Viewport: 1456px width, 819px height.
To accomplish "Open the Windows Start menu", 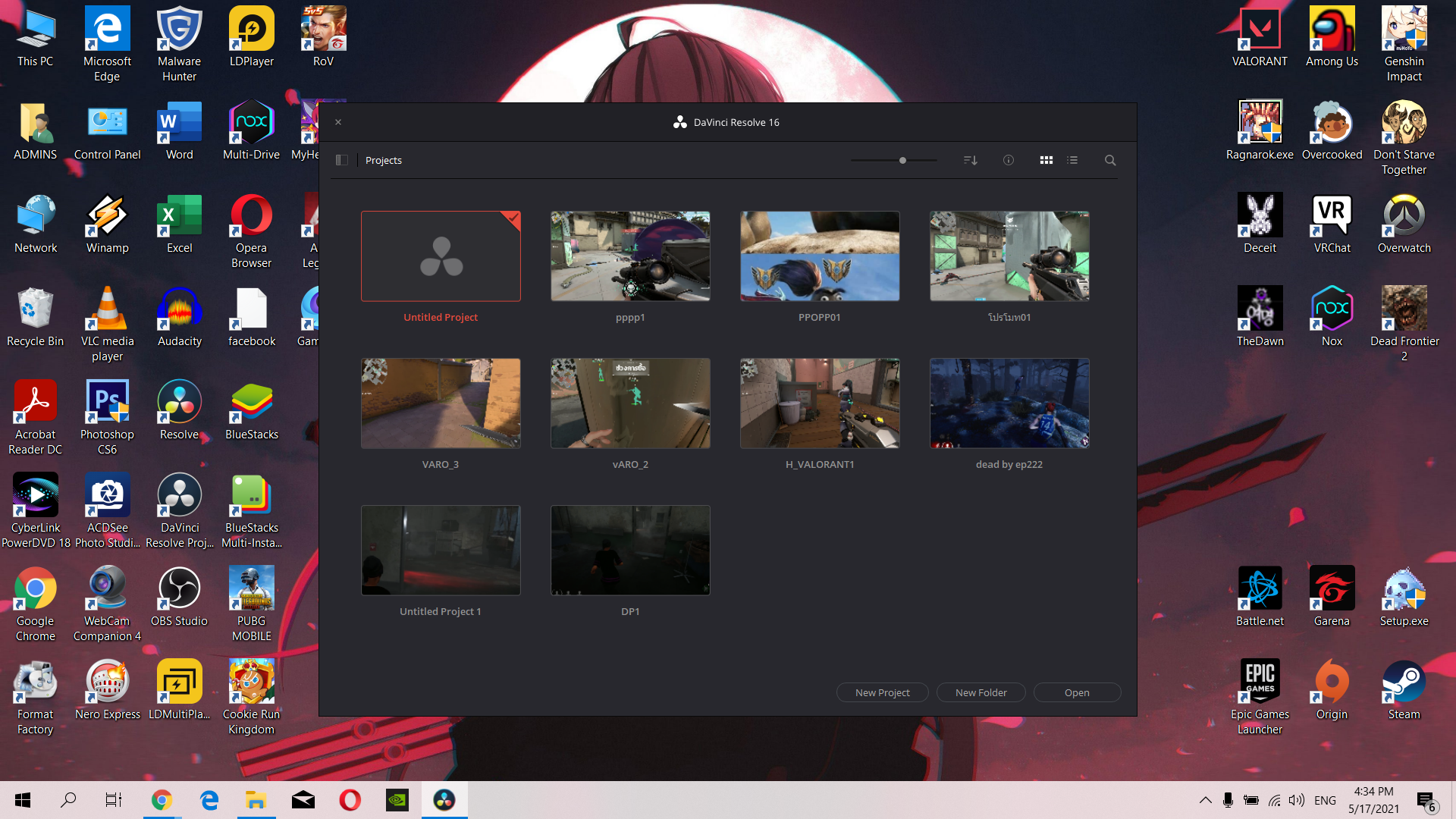I will coord(23,800).
